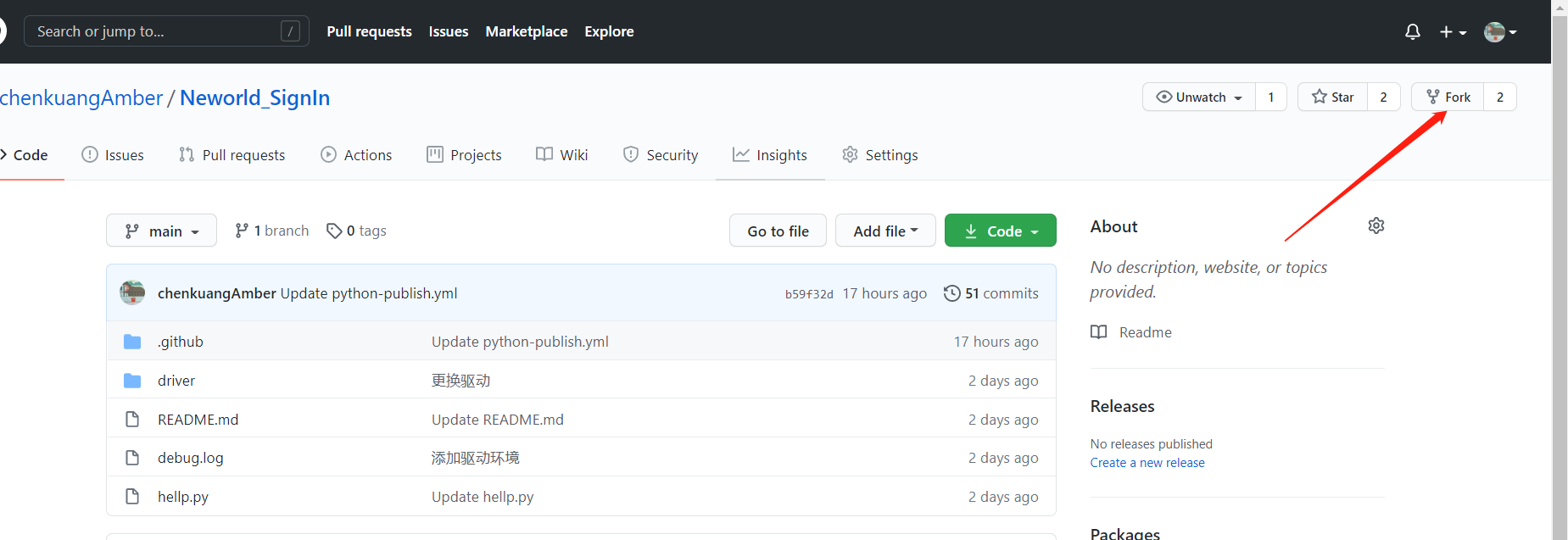View the 0 tags link

point(356,231)
